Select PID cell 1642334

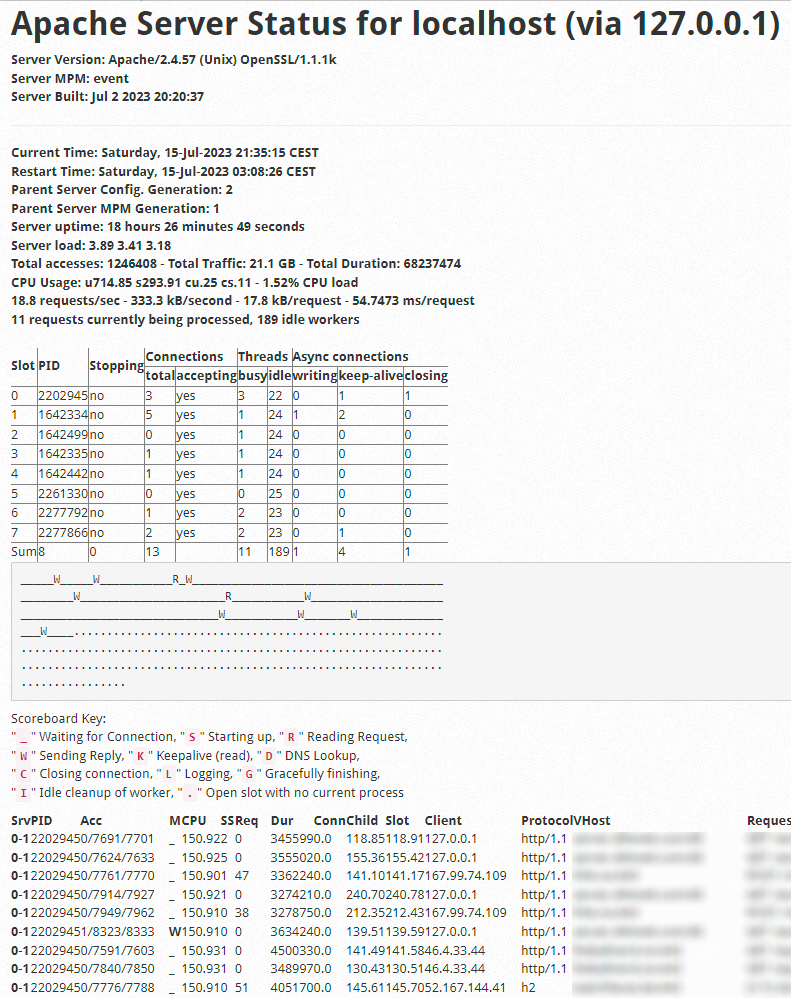[62, 415]
